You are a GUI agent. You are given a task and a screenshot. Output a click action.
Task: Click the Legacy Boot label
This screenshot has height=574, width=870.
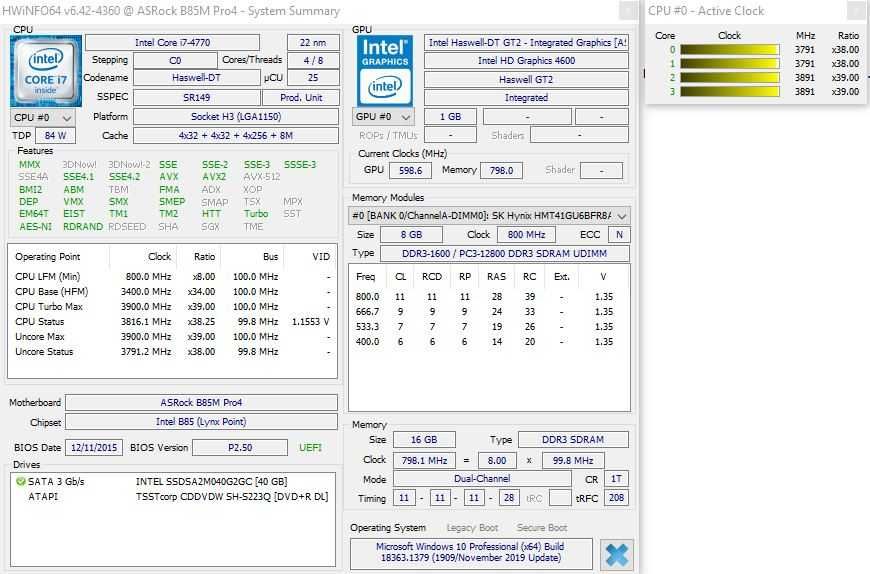coord(472,528)
